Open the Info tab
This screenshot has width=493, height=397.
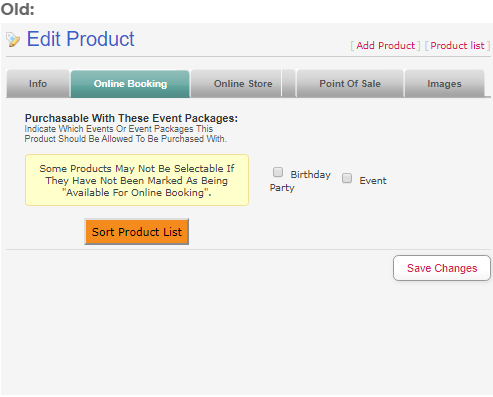point(38,83)
